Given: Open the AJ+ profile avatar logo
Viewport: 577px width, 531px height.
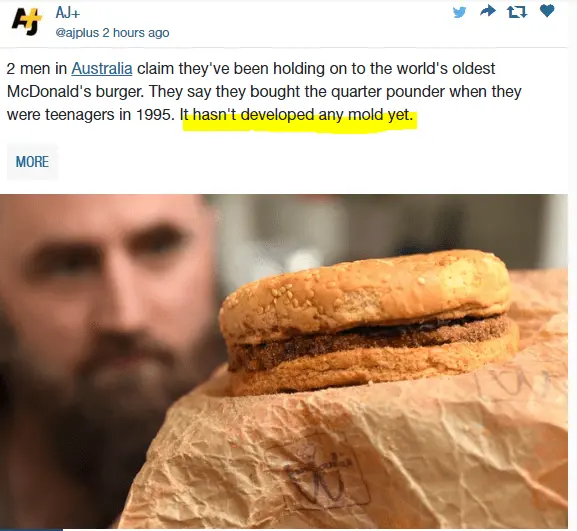Looking at the screenshot, I should pos(26,22).
